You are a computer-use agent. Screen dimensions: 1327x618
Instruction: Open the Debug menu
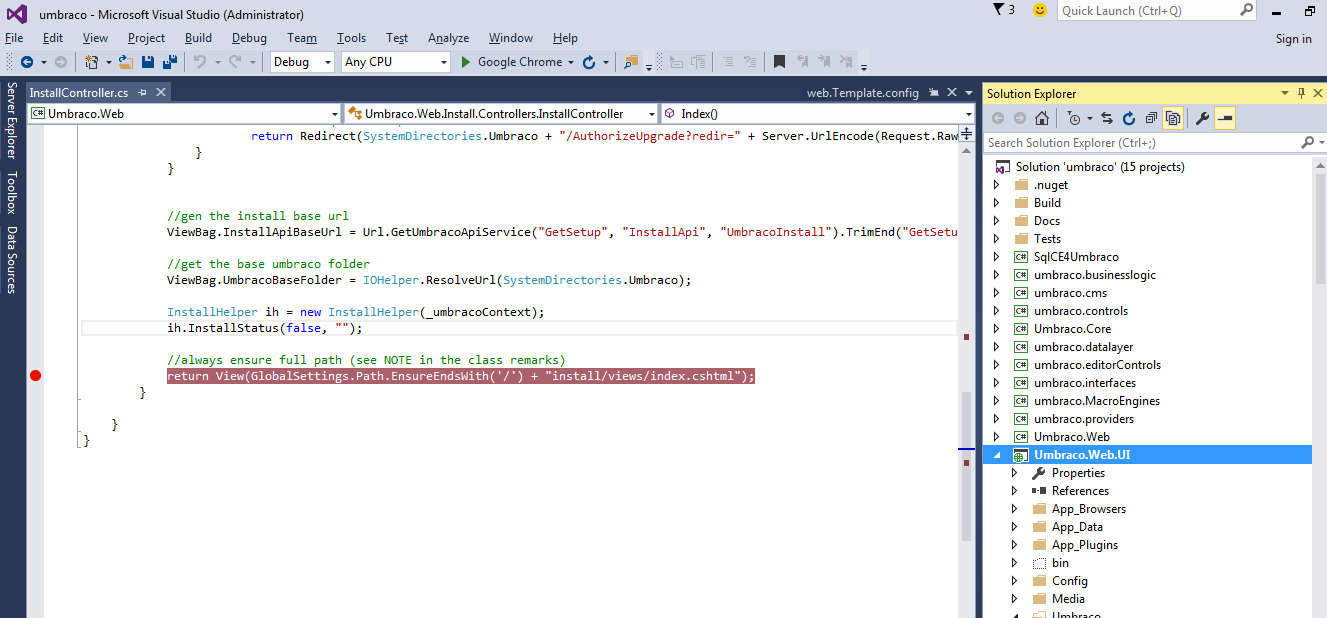tap(249, 38)
